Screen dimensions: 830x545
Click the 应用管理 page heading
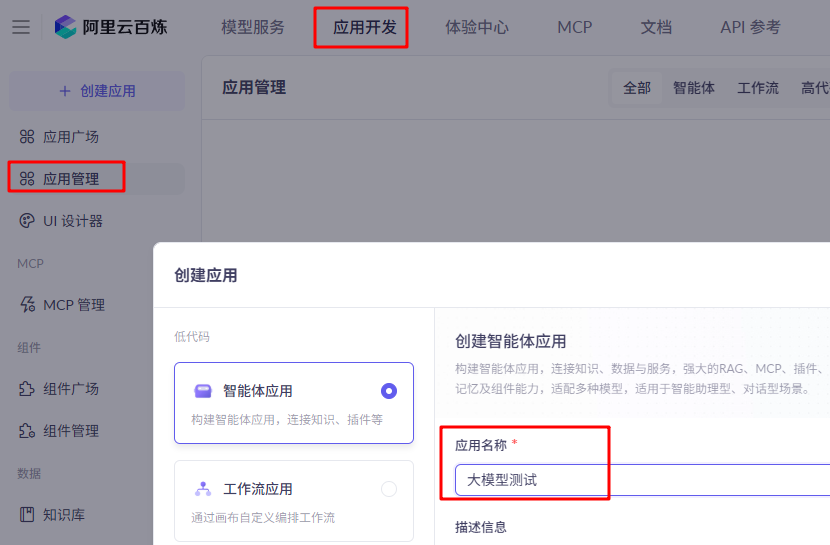pos(254,87)
